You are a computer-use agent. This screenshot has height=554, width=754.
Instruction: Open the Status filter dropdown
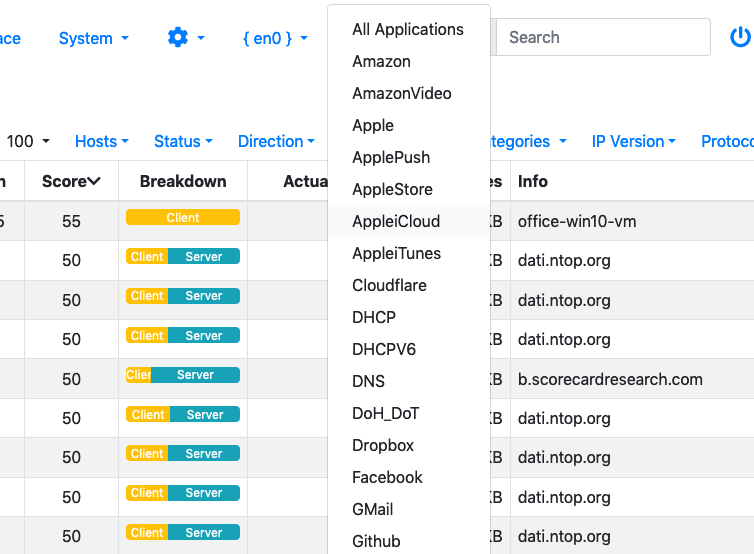[183, 141]
